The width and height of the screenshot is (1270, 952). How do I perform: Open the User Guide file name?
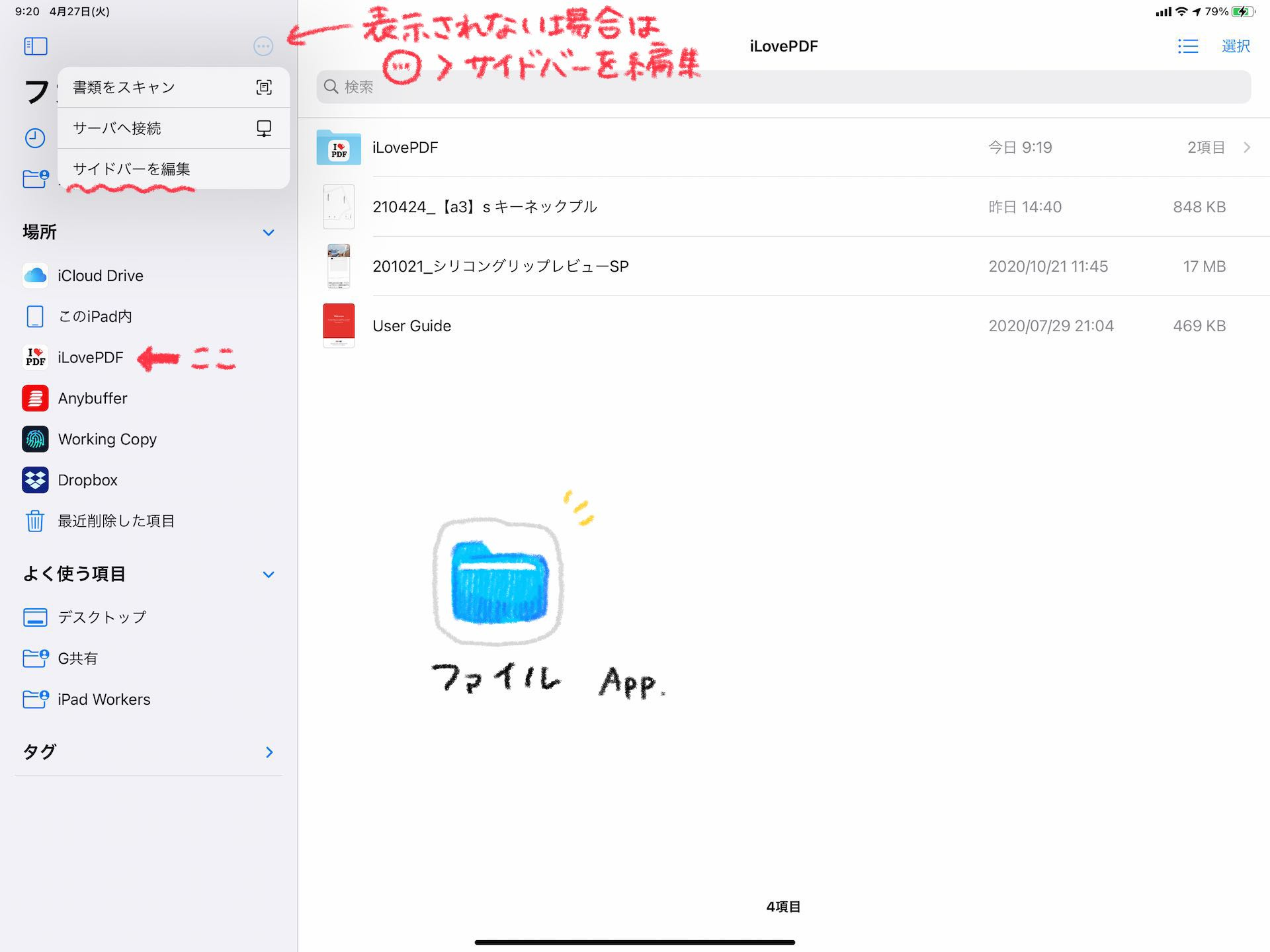coord(411,326)
